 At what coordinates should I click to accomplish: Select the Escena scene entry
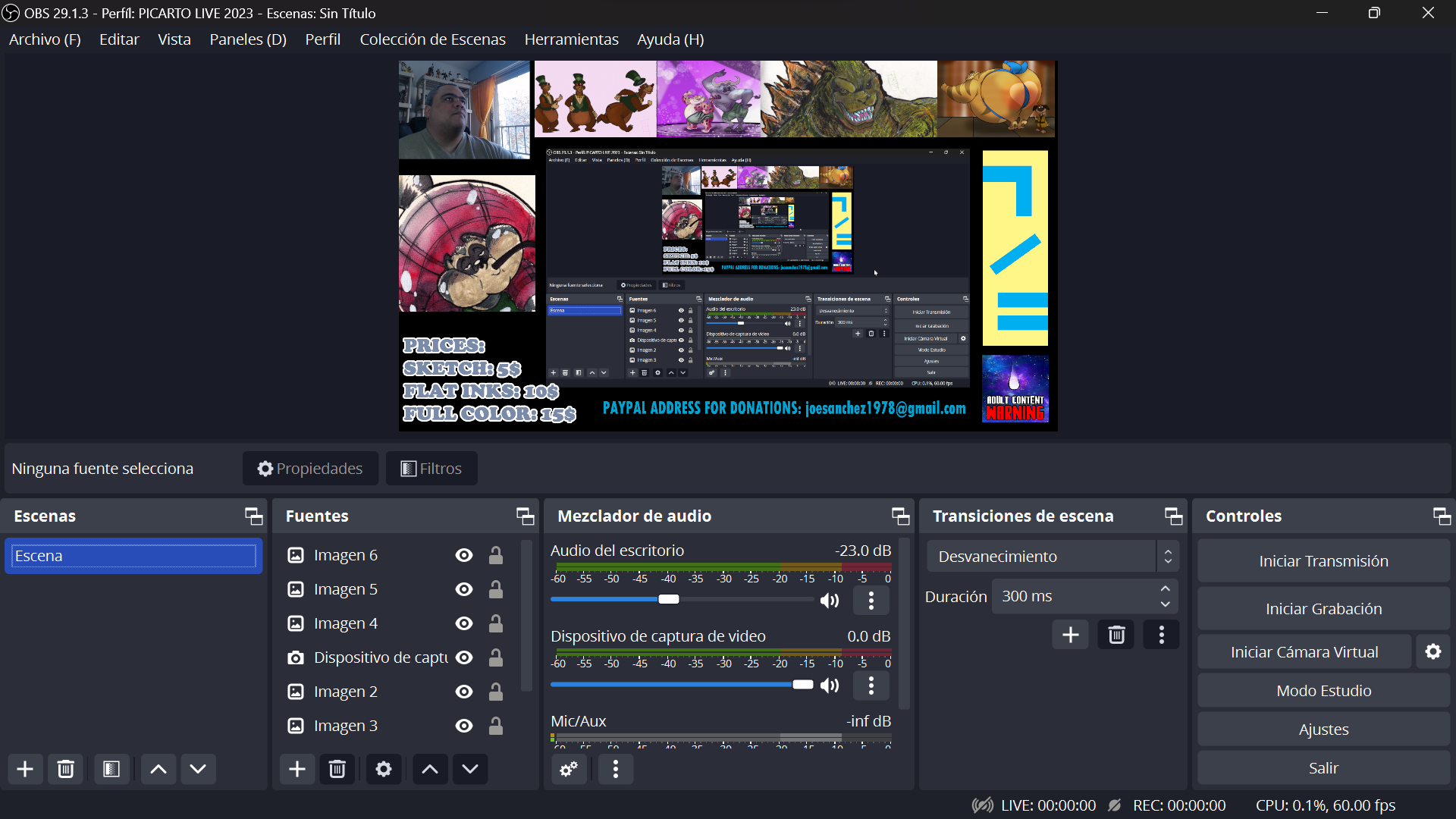pyautogui.click(x=134, y=556)
